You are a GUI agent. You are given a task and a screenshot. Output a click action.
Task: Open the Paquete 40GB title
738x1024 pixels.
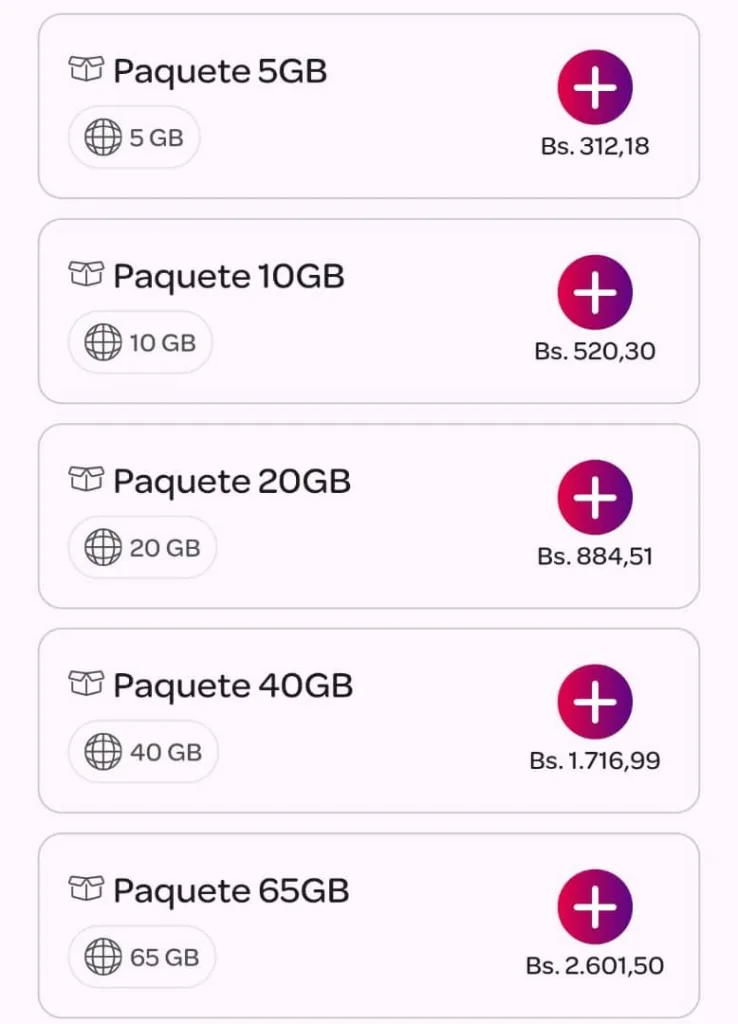(233, 686)
